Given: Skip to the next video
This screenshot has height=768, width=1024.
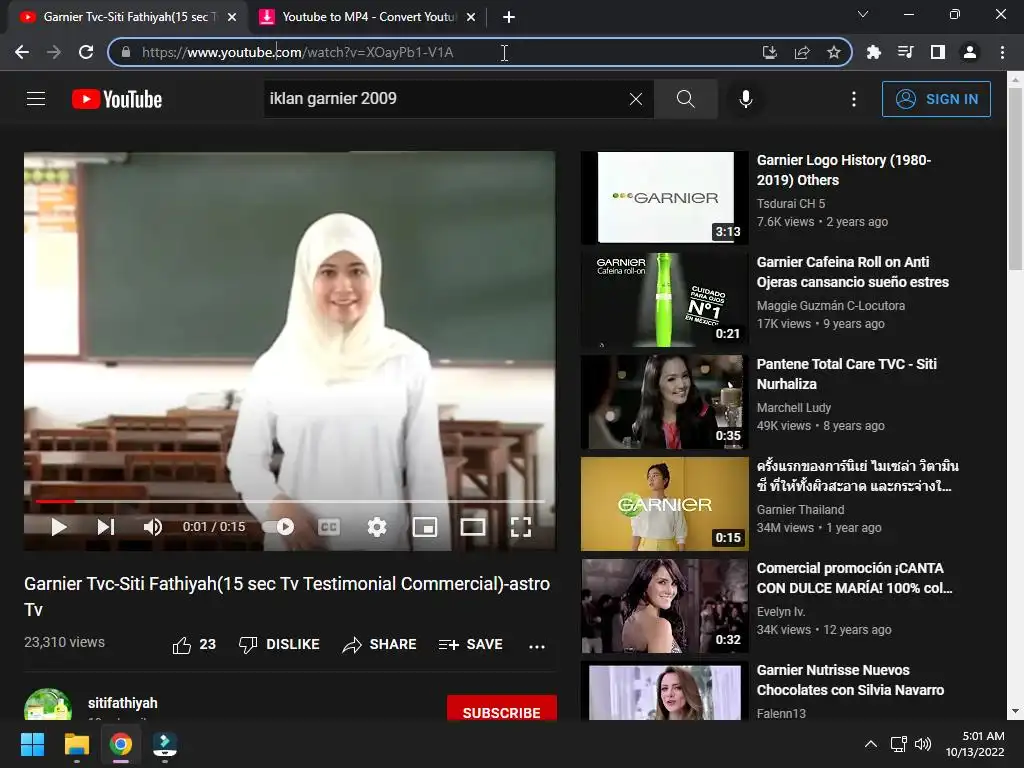Looking at the screenshot, I should [106, 526].
